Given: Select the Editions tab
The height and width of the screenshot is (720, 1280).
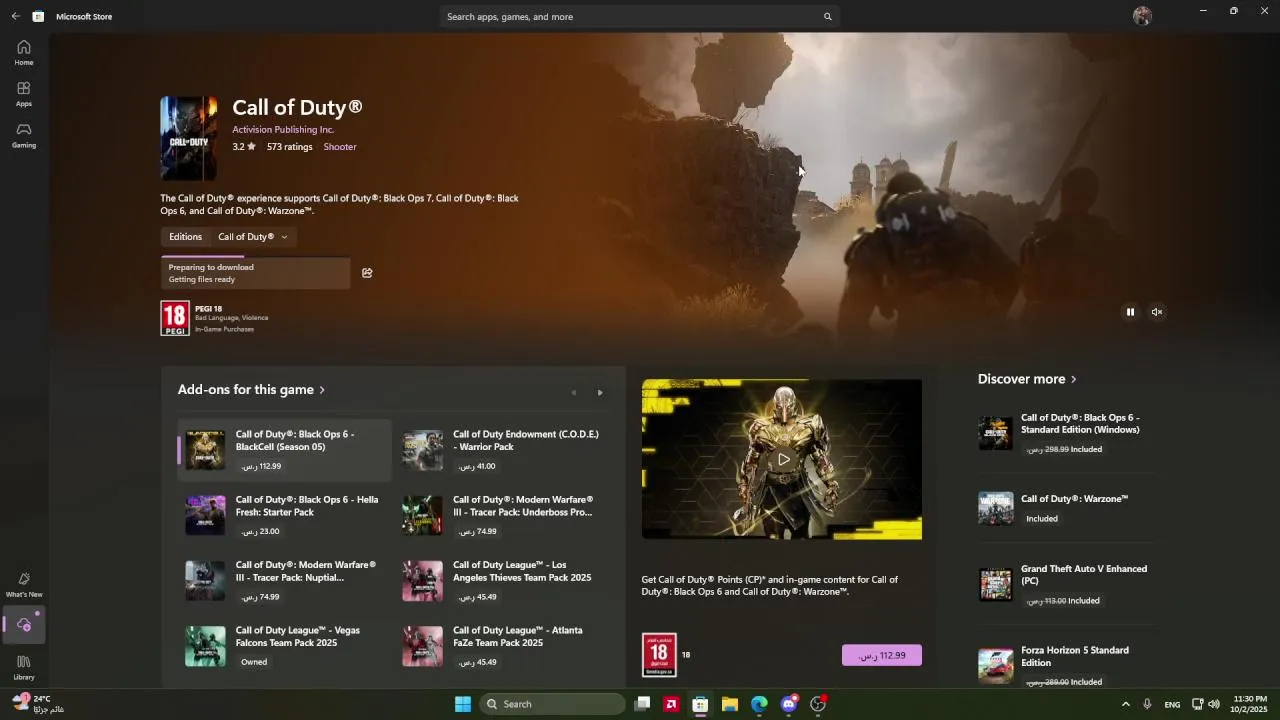Looking at the screenshot, I should pos(185,237).
